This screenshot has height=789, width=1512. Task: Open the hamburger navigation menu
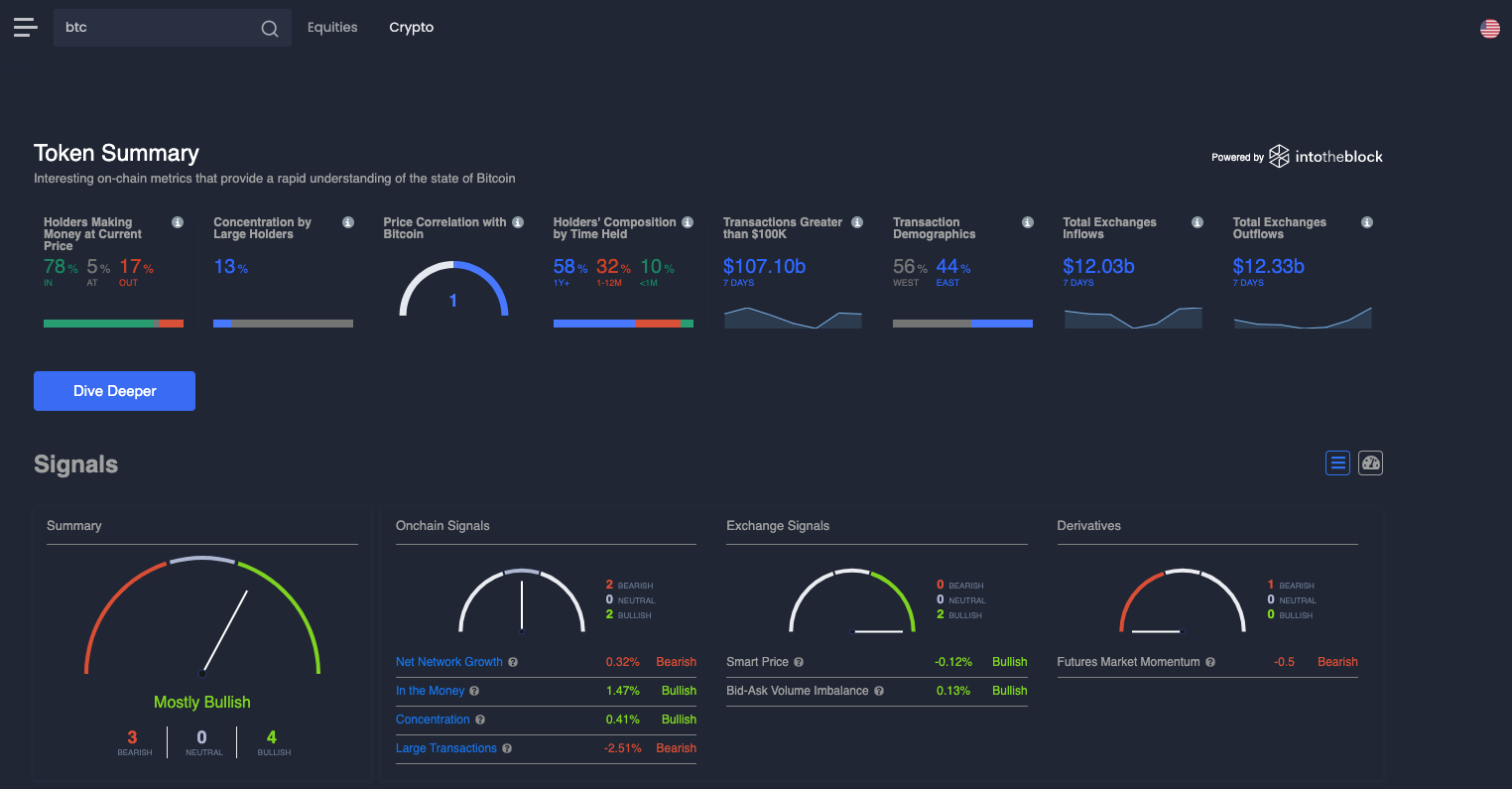pos(25,27)
